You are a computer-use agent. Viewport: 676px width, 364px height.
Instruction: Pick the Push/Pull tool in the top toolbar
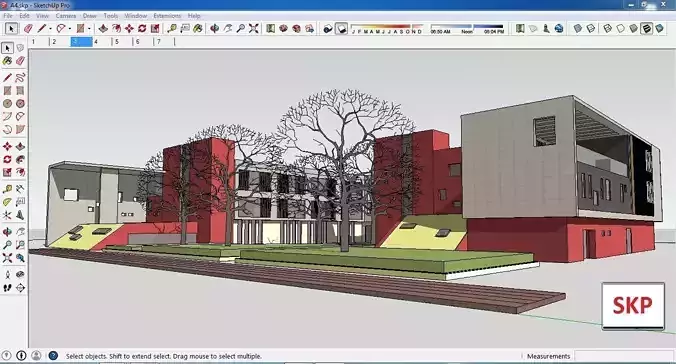pyautogui.click(x=103, y=28)
